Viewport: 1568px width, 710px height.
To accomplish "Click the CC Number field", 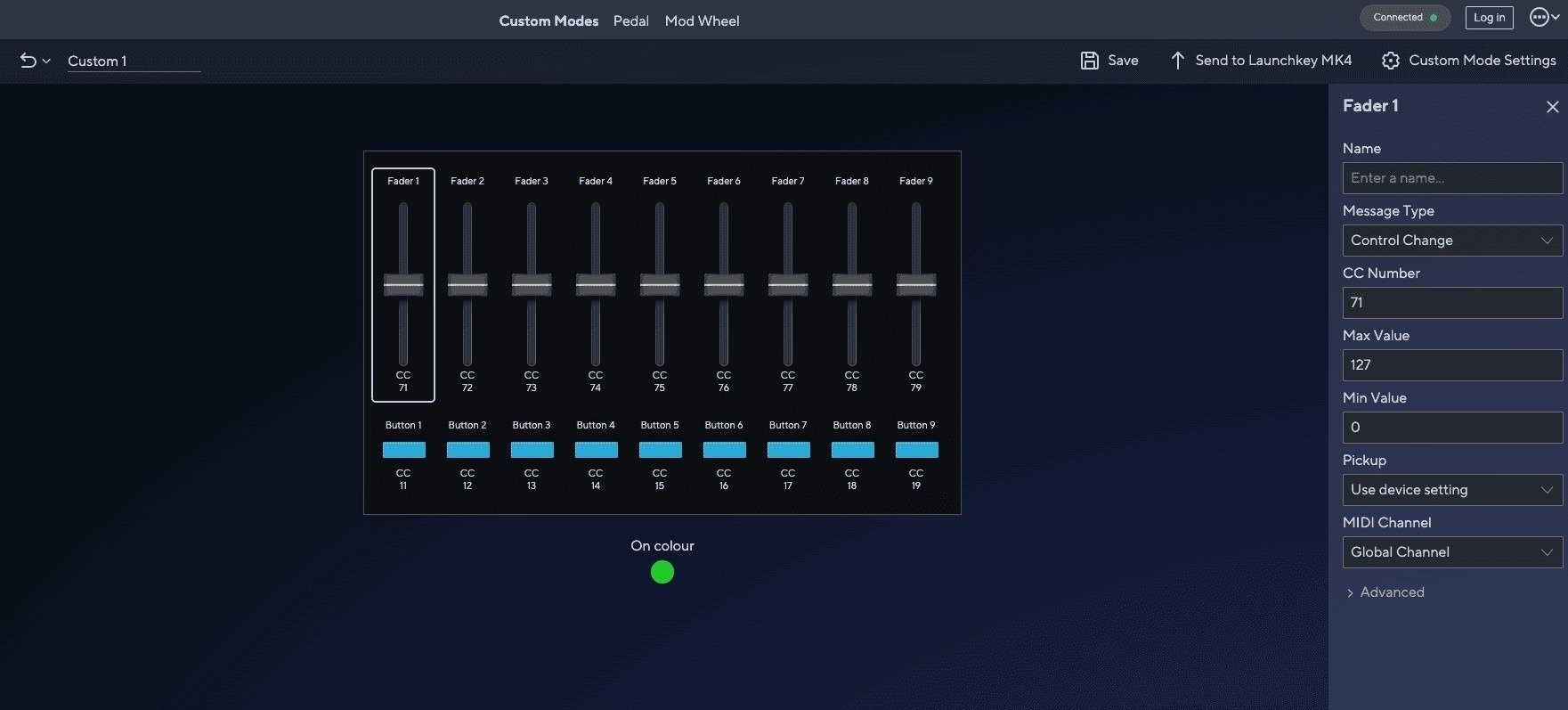I will coord(1452,303).
